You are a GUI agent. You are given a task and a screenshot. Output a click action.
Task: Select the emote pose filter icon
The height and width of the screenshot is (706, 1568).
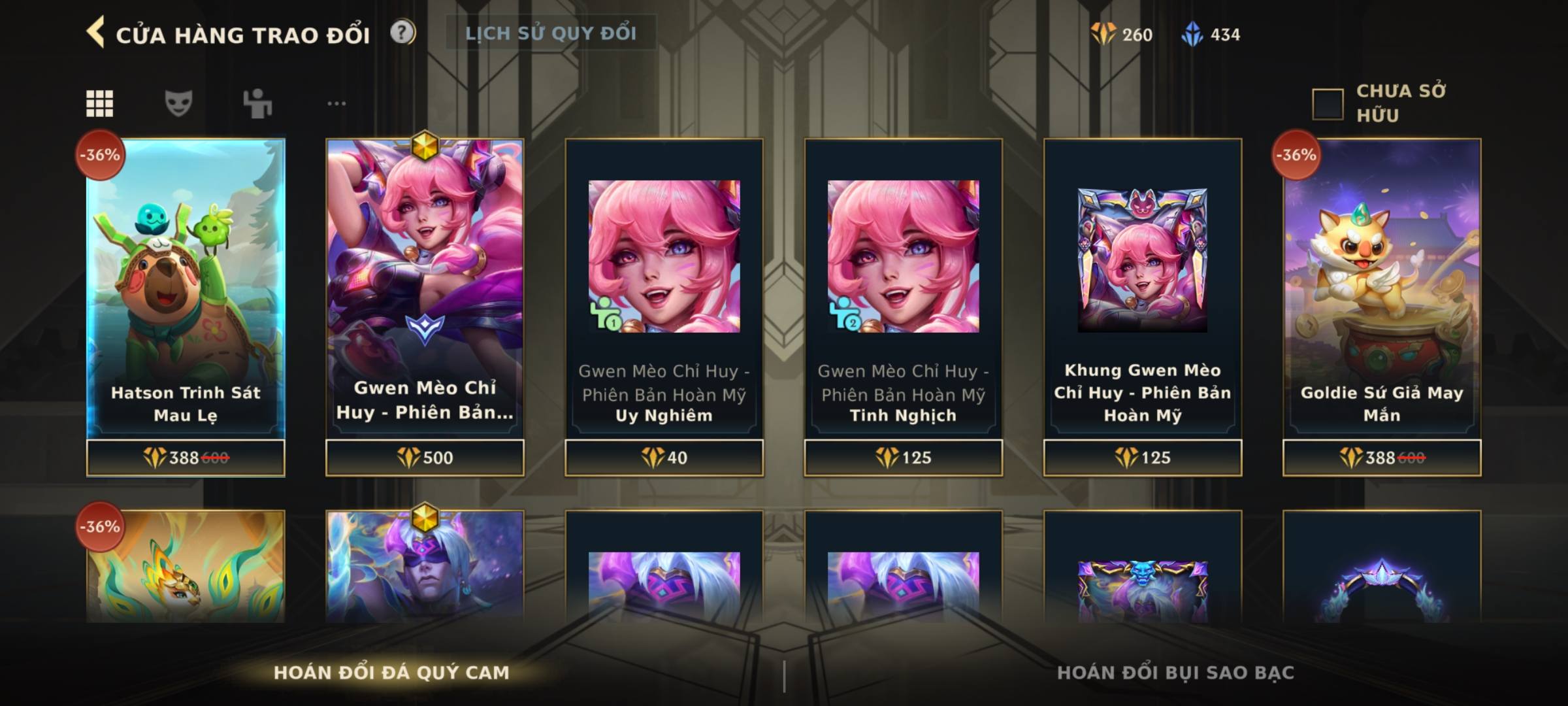(257, 103)
